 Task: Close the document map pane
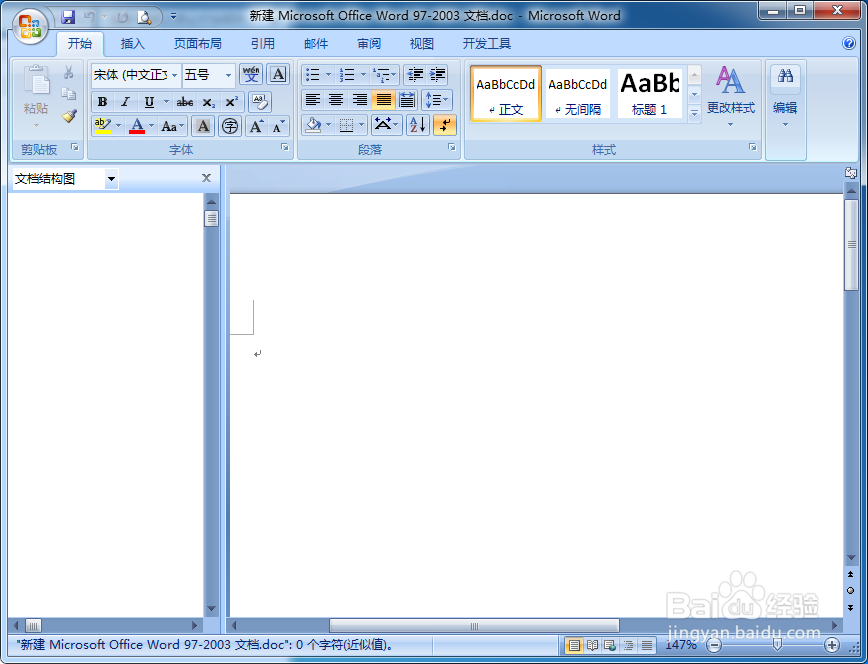pos(206,178)
